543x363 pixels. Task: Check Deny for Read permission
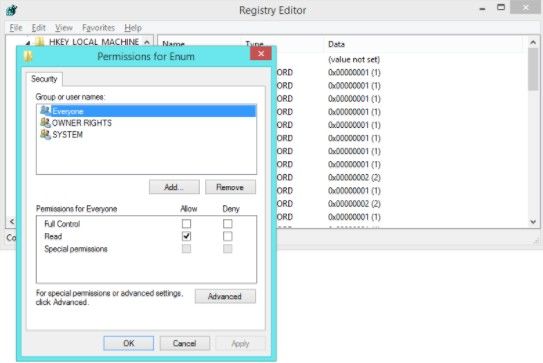[x=228, y=236]
